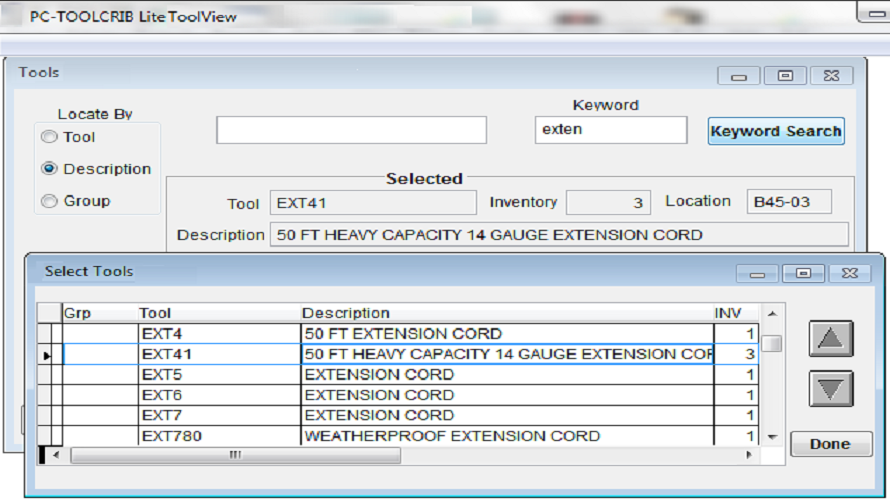Click the 50 FT HEAVY CAPACITY description cell

pyautogui.click(x=507, y=354)
